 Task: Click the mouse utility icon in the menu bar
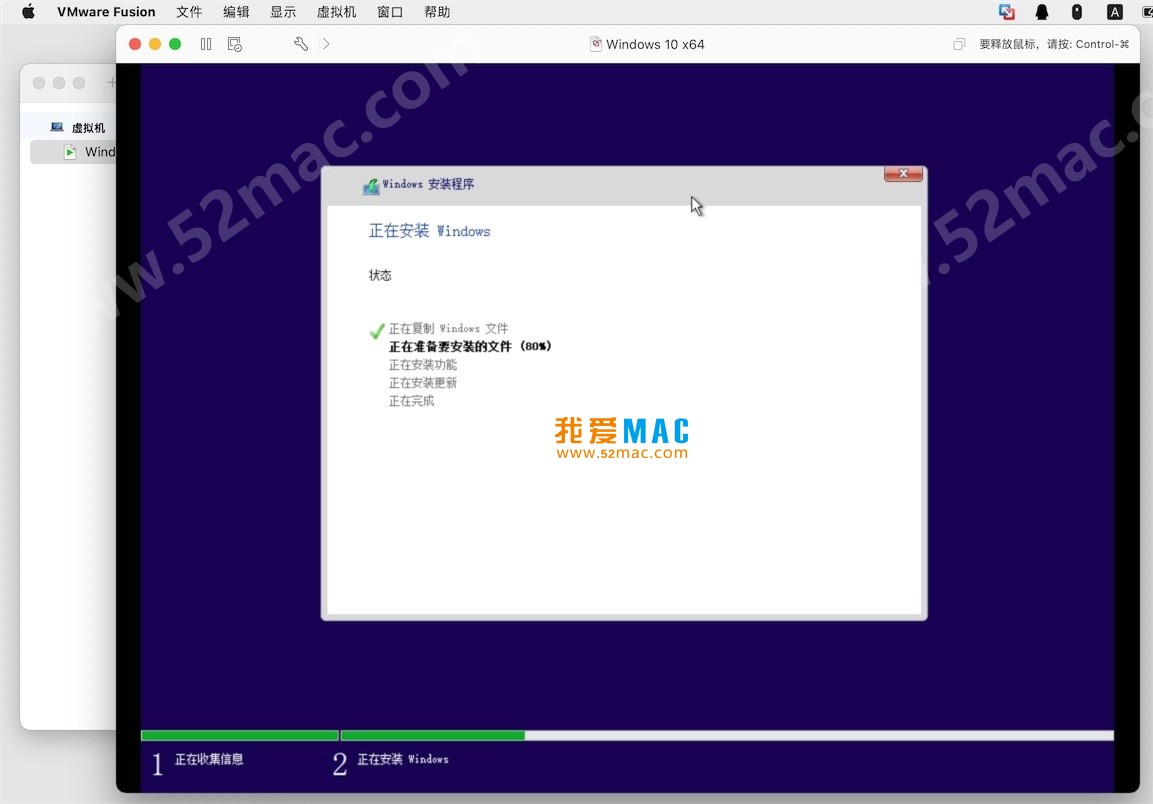tap(1077, 12)
